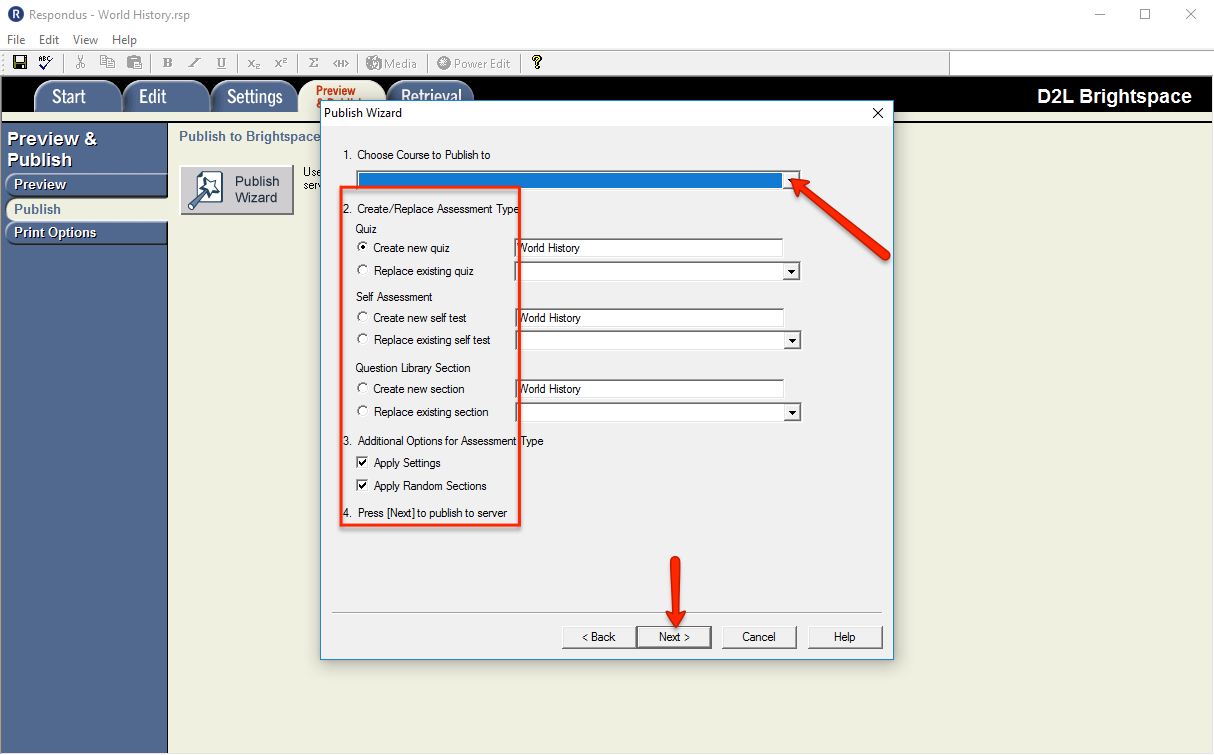This screenshot has width=1214, height=755.
Task: Select the Create new section option
Action: [362, 389]
